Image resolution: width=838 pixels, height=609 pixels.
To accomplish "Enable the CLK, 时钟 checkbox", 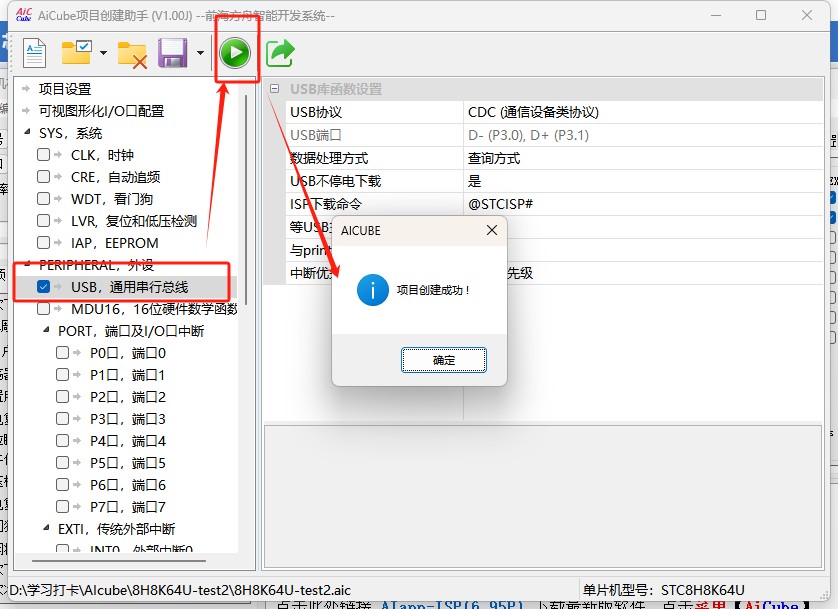I will coord(43,154).
